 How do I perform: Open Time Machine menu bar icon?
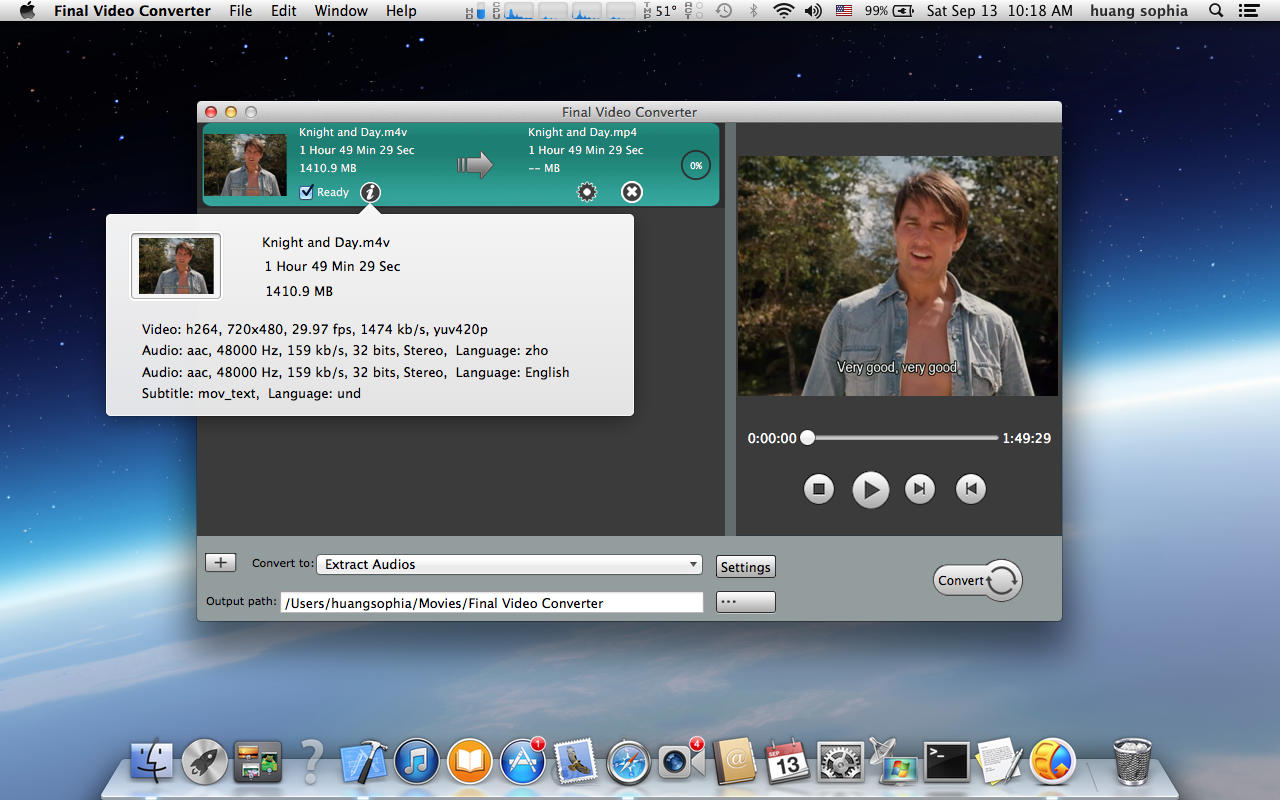click(x=724, y=11)
